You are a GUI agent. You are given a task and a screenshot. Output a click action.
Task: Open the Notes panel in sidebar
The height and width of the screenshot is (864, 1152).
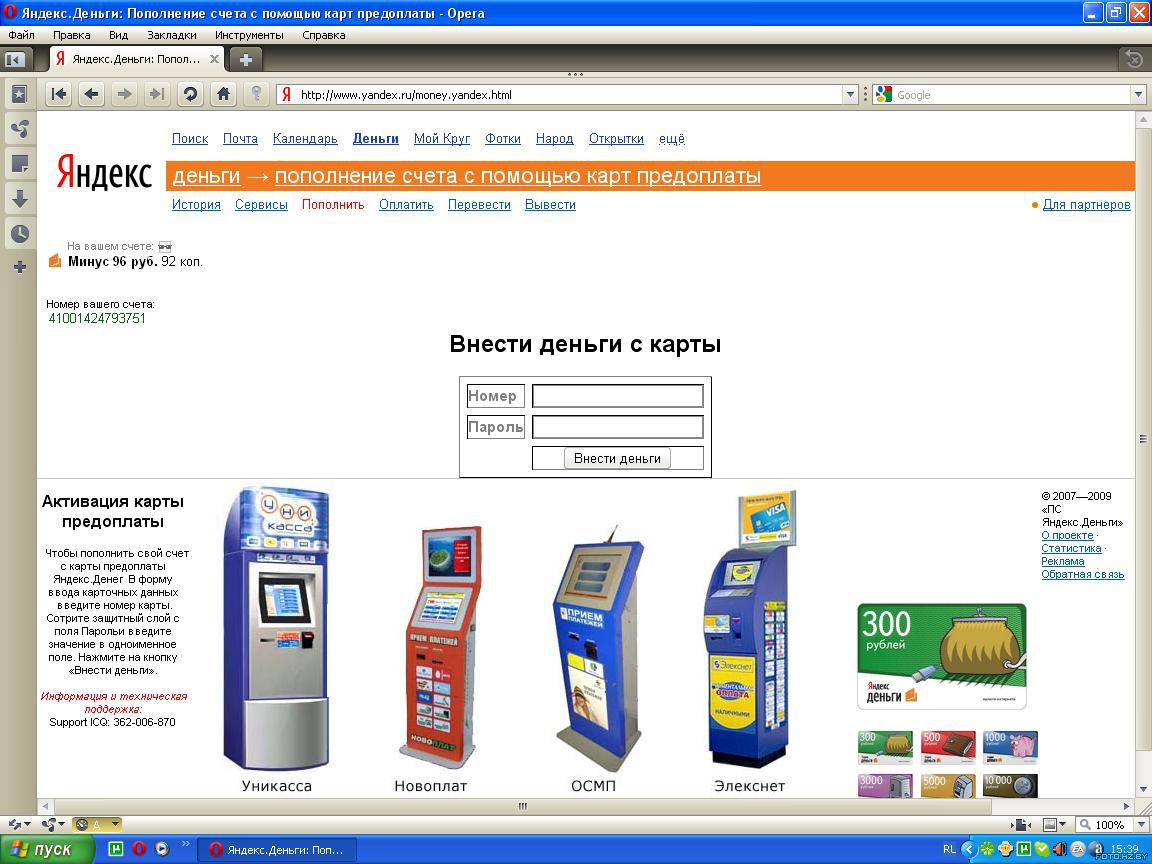click(20, 164)
